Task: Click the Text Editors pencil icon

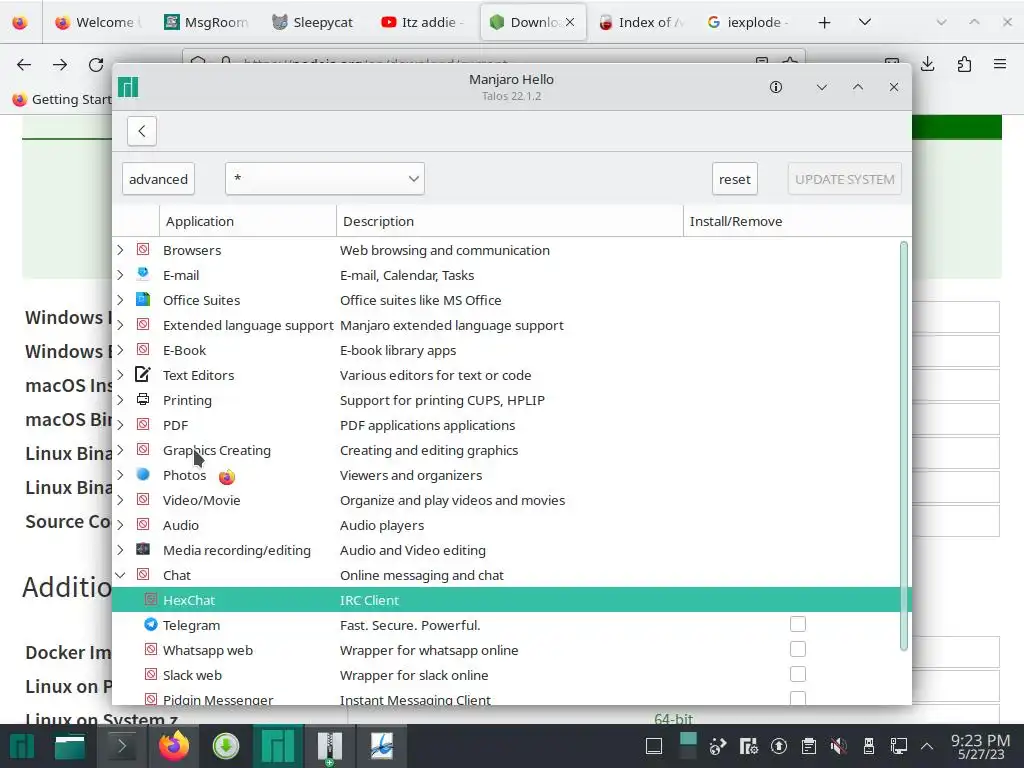Action: 143,374
